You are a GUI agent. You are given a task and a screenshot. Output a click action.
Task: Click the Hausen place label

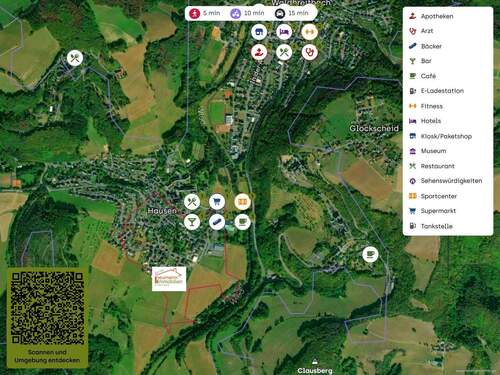click(x=162, y=211)
